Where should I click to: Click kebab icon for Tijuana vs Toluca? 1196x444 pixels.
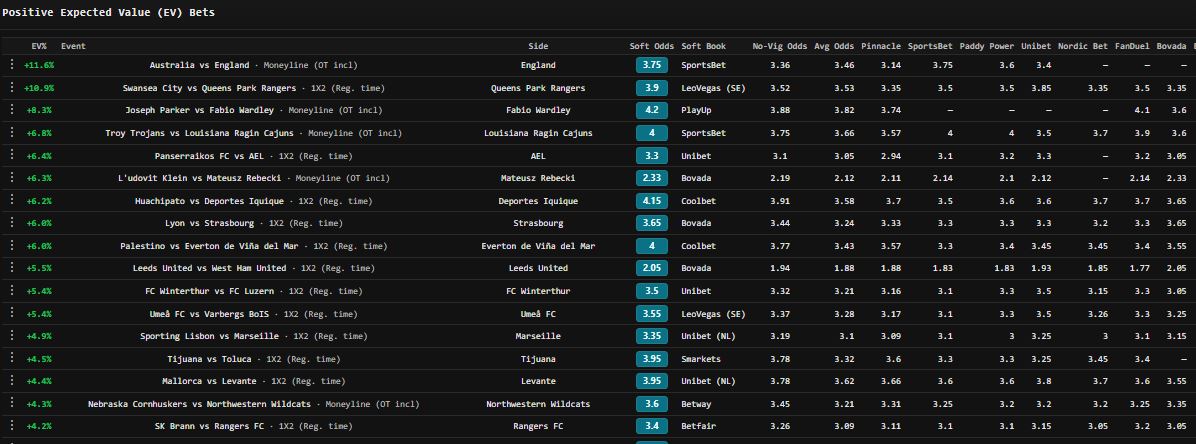pos(13,359)
